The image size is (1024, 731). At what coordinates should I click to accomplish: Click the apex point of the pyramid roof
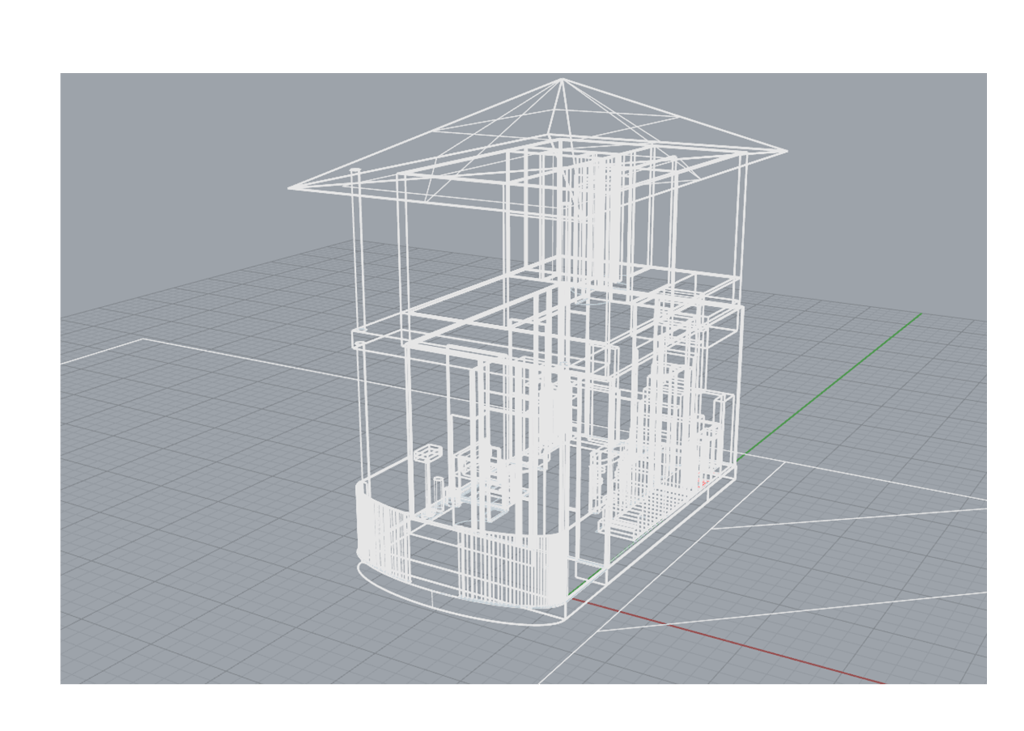(x=562, y=79)
